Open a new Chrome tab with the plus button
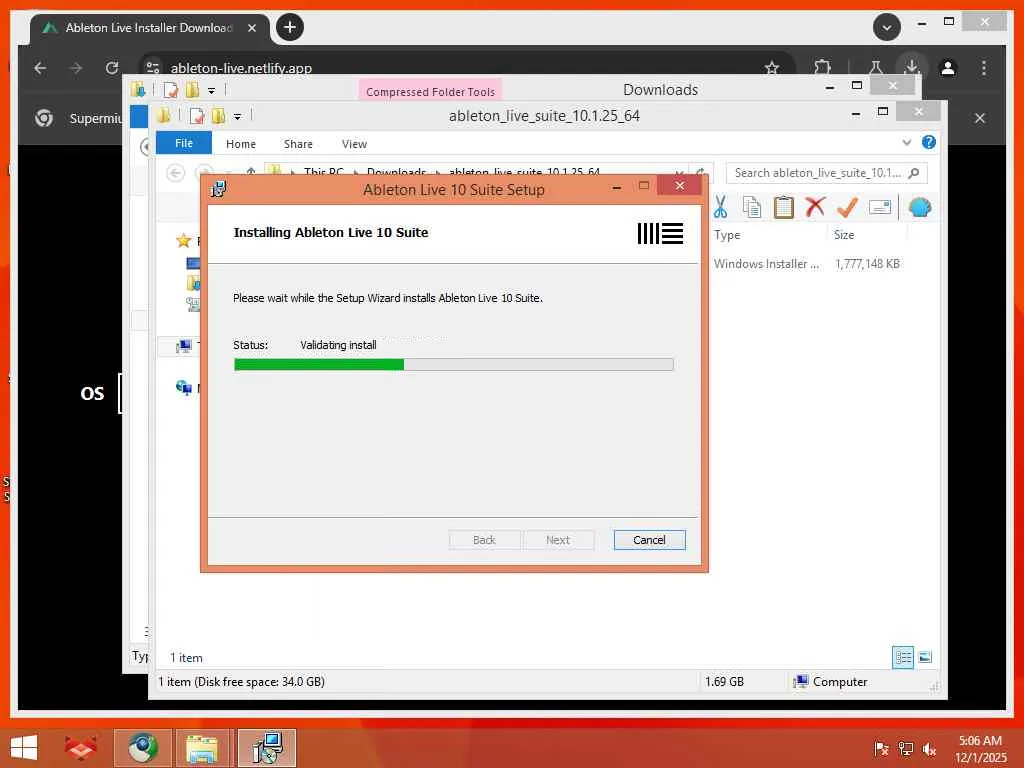The image size is (1024, 768). click(290, 27)
